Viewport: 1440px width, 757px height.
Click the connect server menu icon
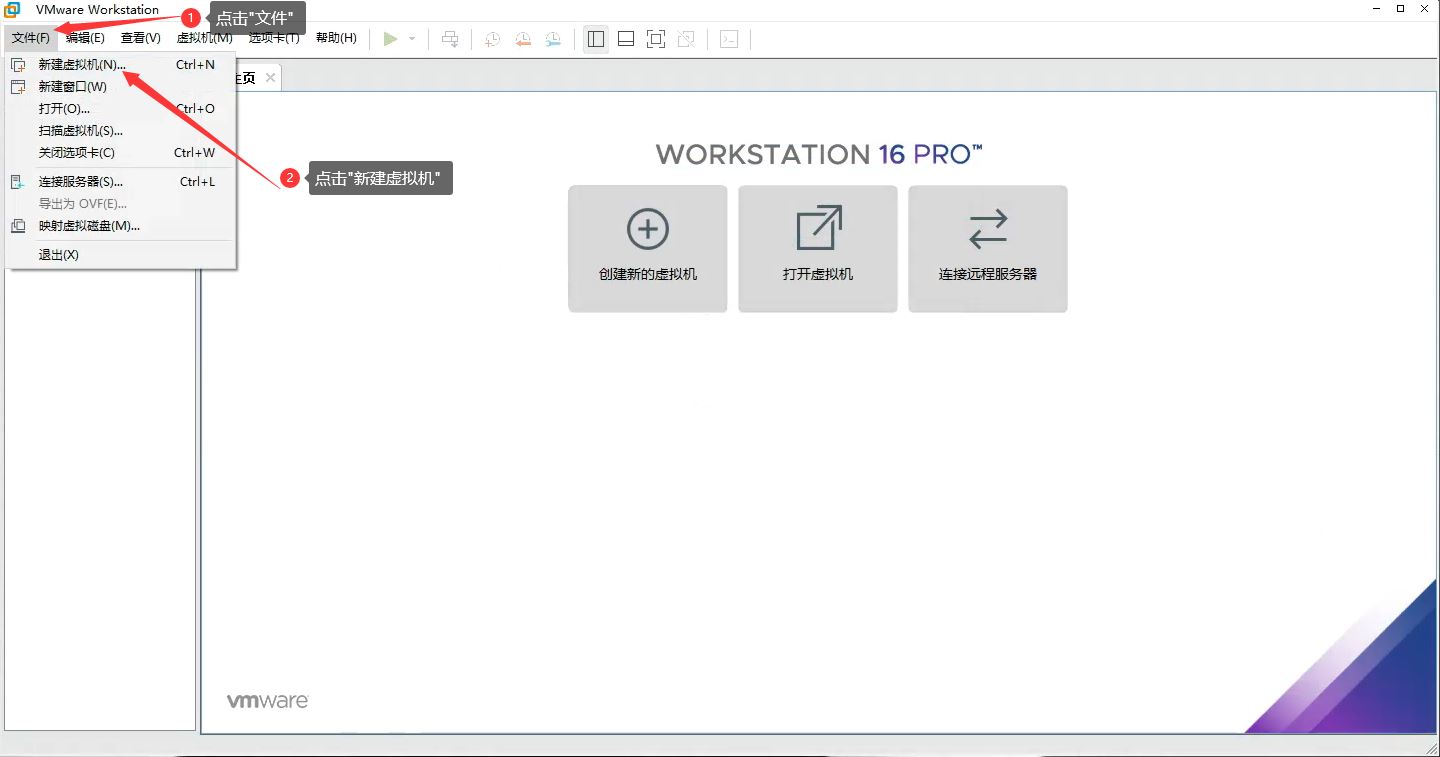pyautogui.click(x=18, y=182)
